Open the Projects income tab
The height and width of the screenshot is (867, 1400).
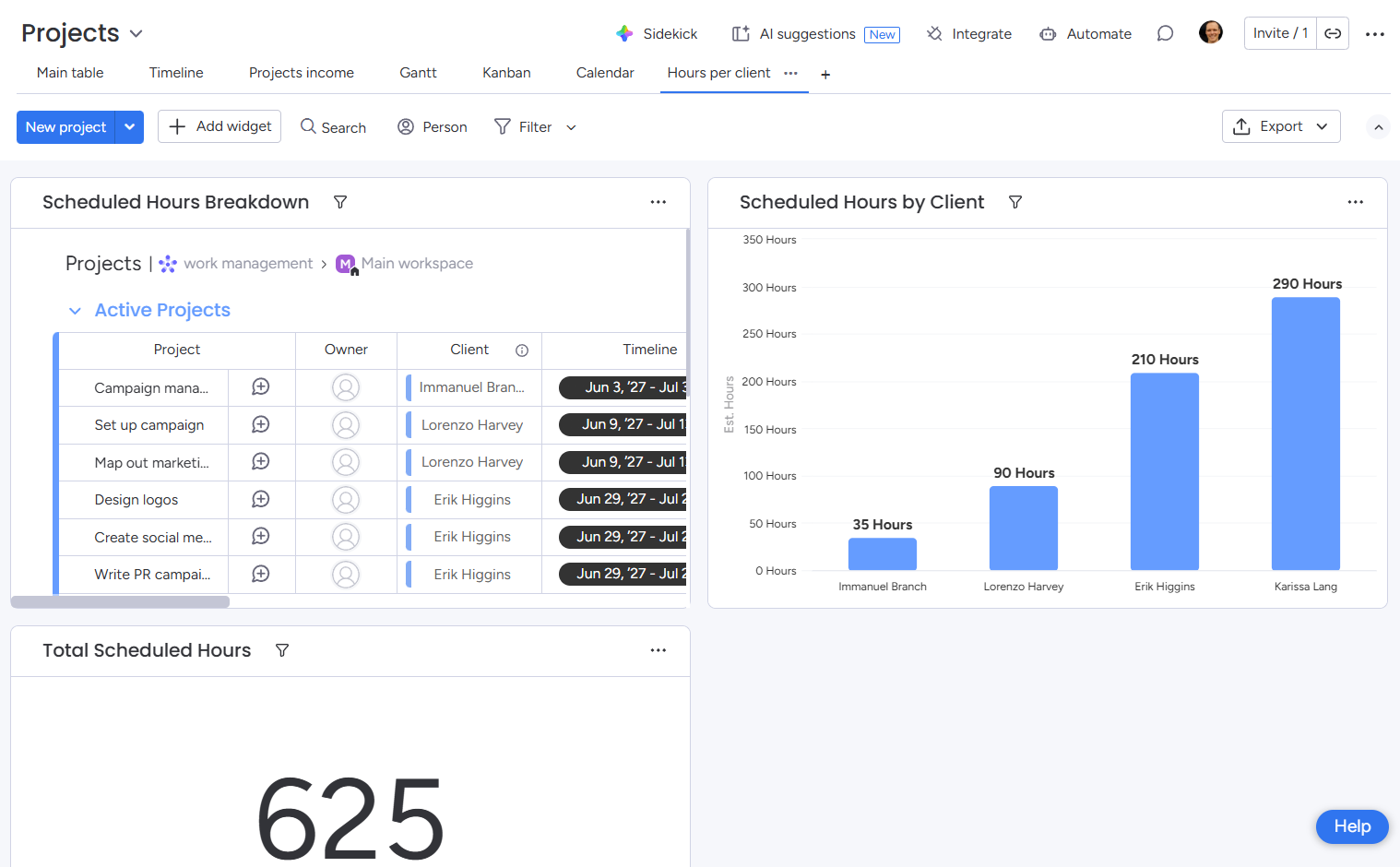(x=302, y=73)
